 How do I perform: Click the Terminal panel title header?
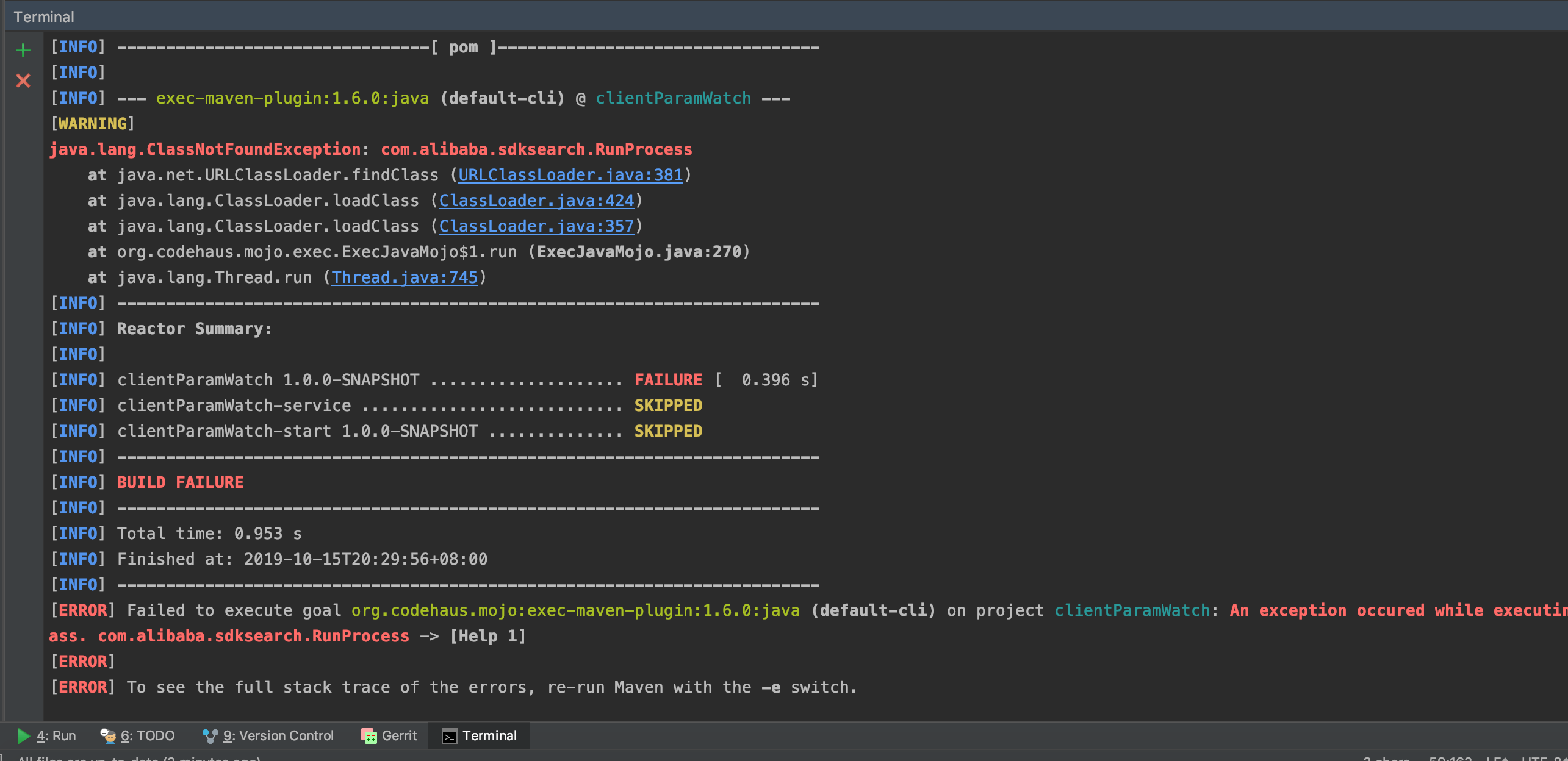(x=44, y=16)
